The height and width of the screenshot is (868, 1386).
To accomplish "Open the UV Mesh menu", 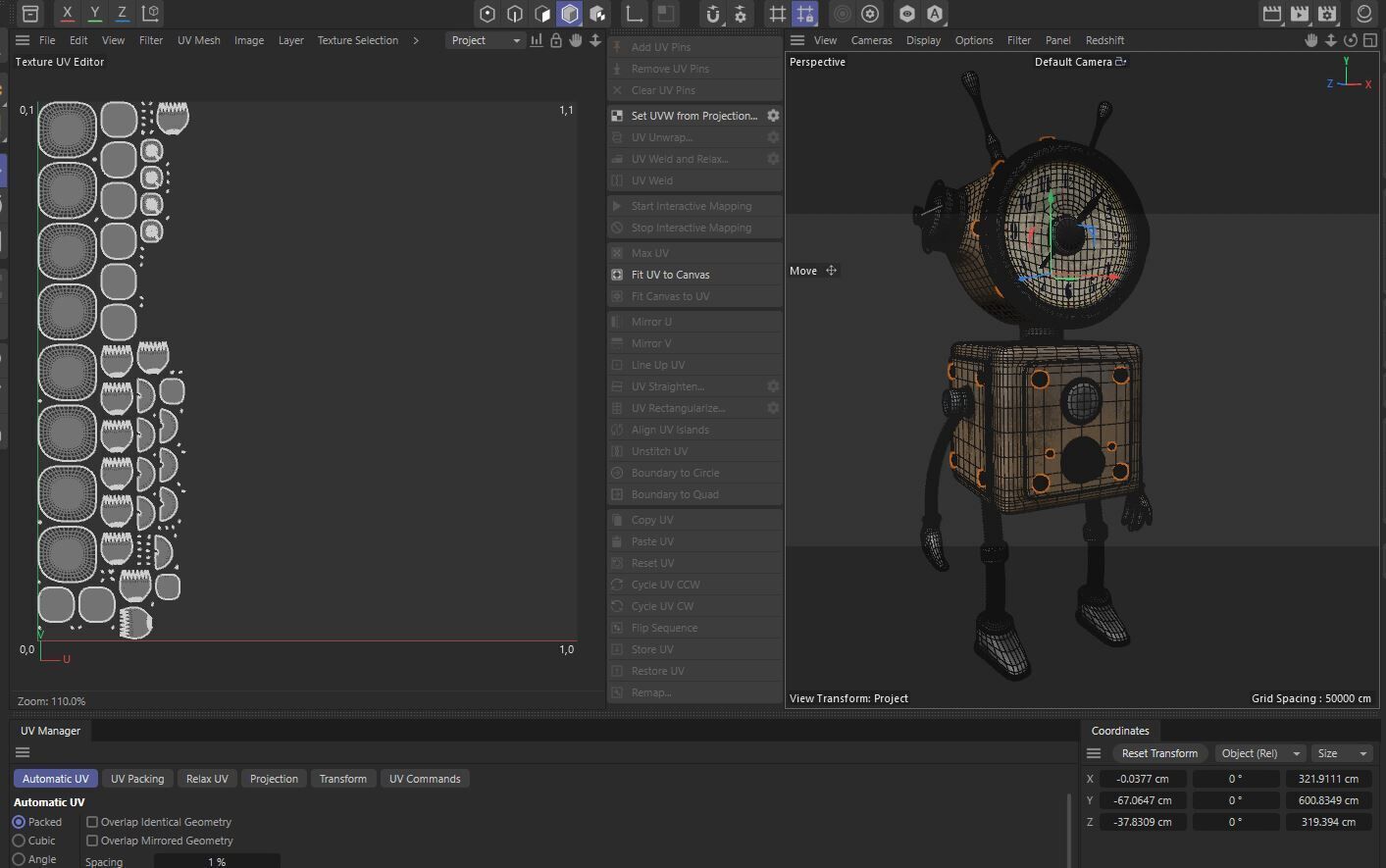I will (199, 40).
